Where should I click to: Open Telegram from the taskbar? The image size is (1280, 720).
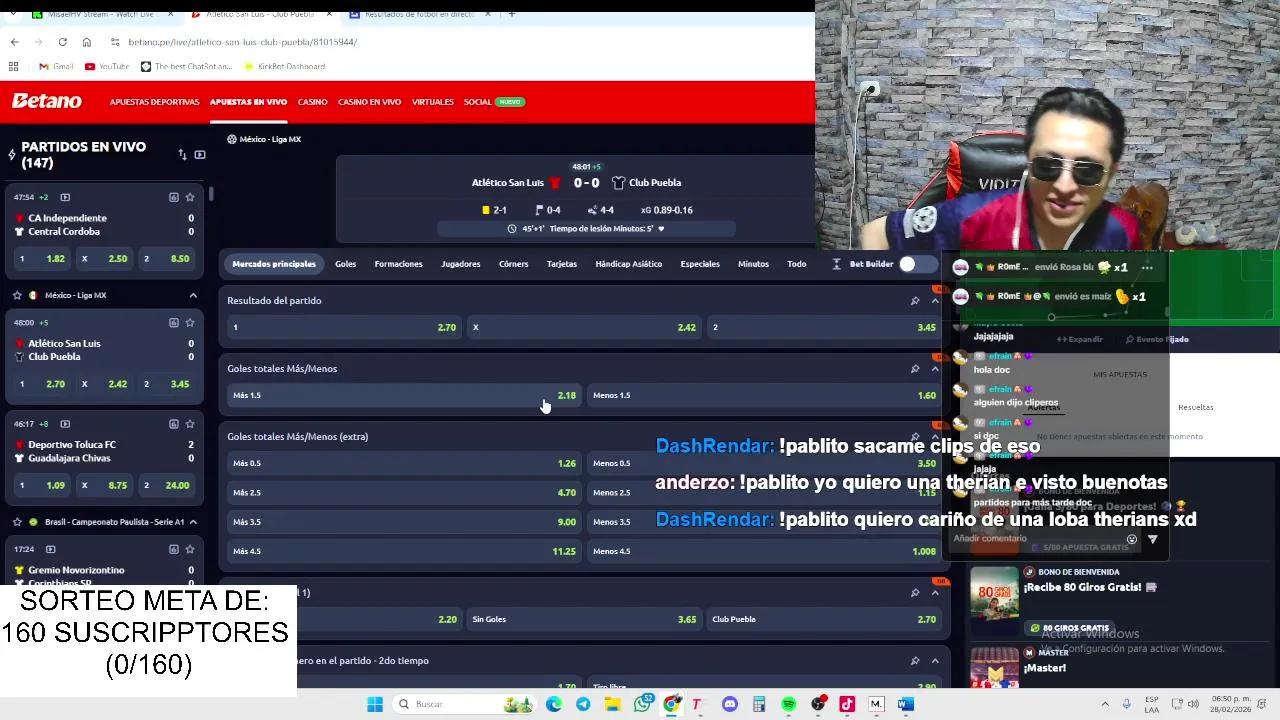tap(583, 704)
